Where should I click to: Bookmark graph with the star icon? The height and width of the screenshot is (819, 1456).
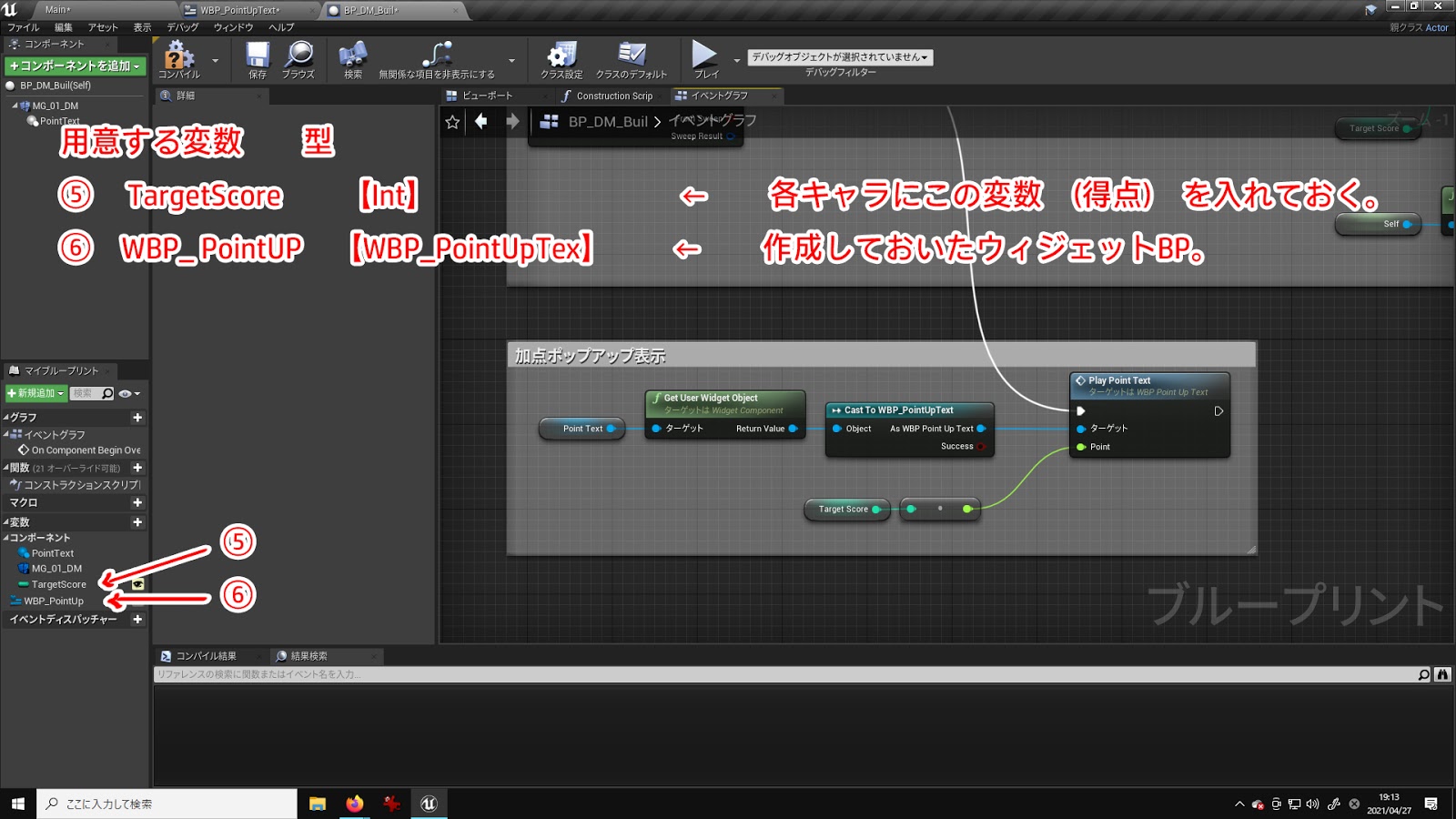click(x=452, y=121)
